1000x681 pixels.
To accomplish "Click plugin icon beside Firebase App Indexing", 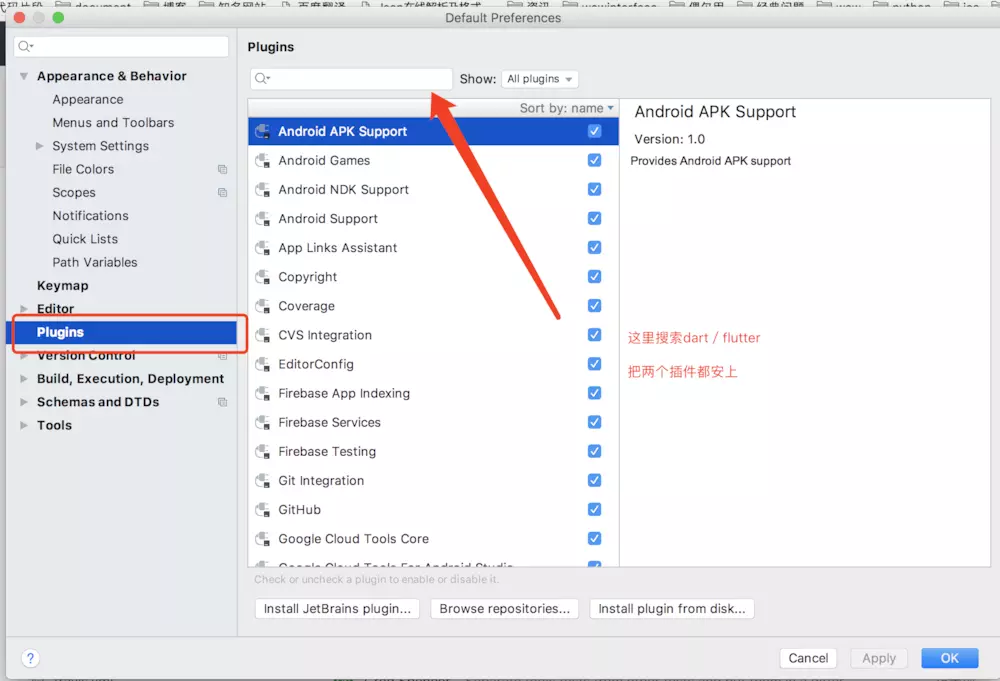I will [262, 393].
